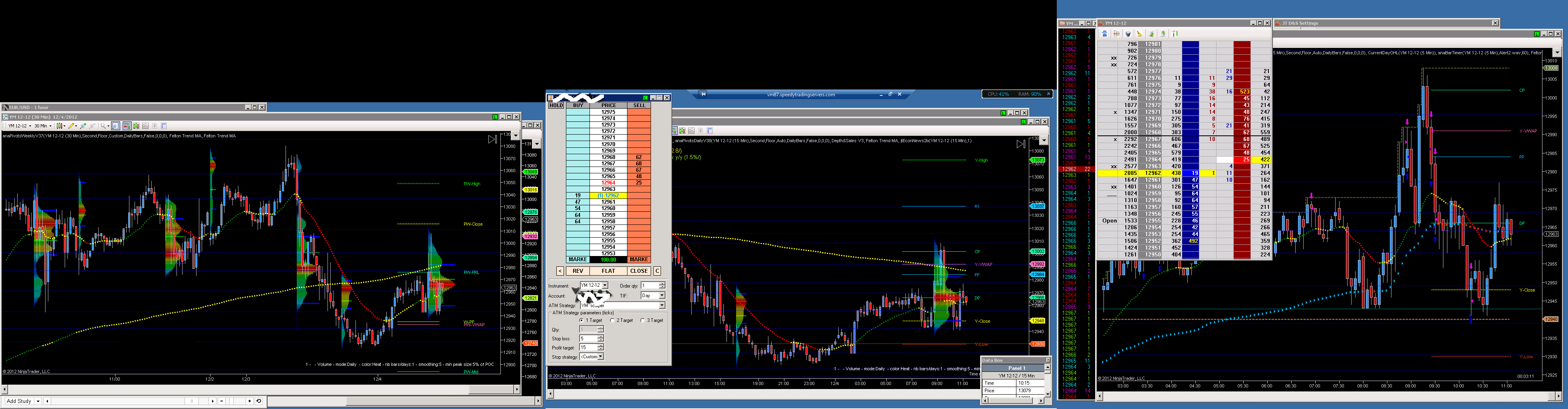
Task: Toggle the Chart Trader icon in 30 Min chart
Action: click(127, 126)
